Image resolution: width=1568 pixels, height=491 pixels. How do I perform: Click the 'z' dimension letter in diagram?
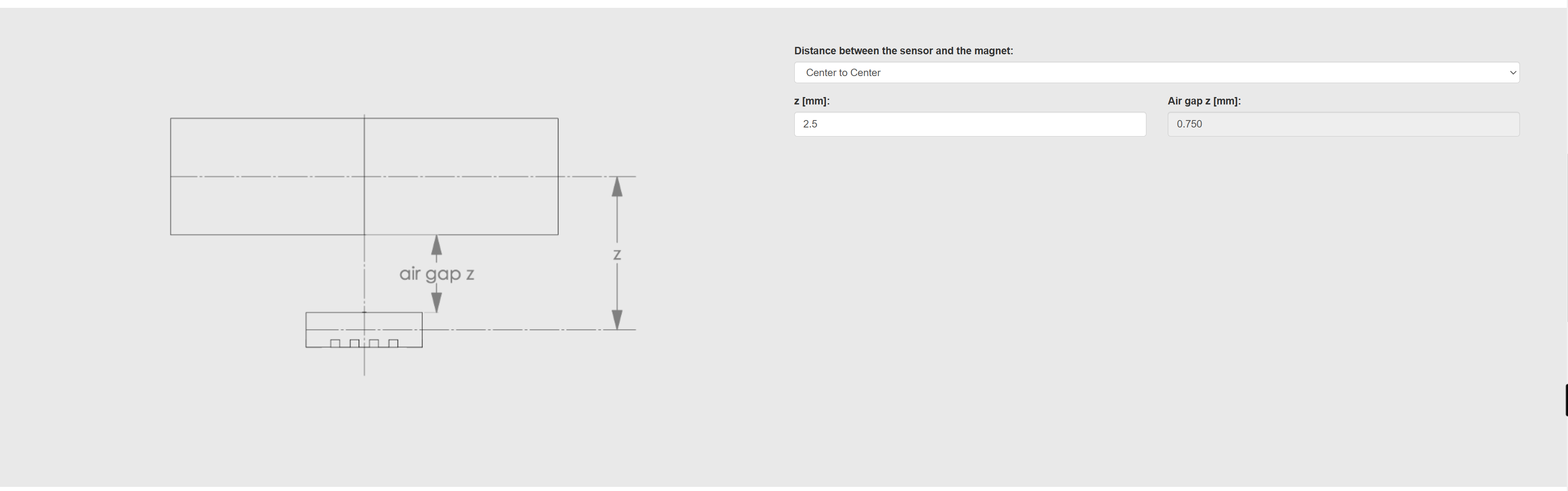pyautogui.click(x=617, y=255)
